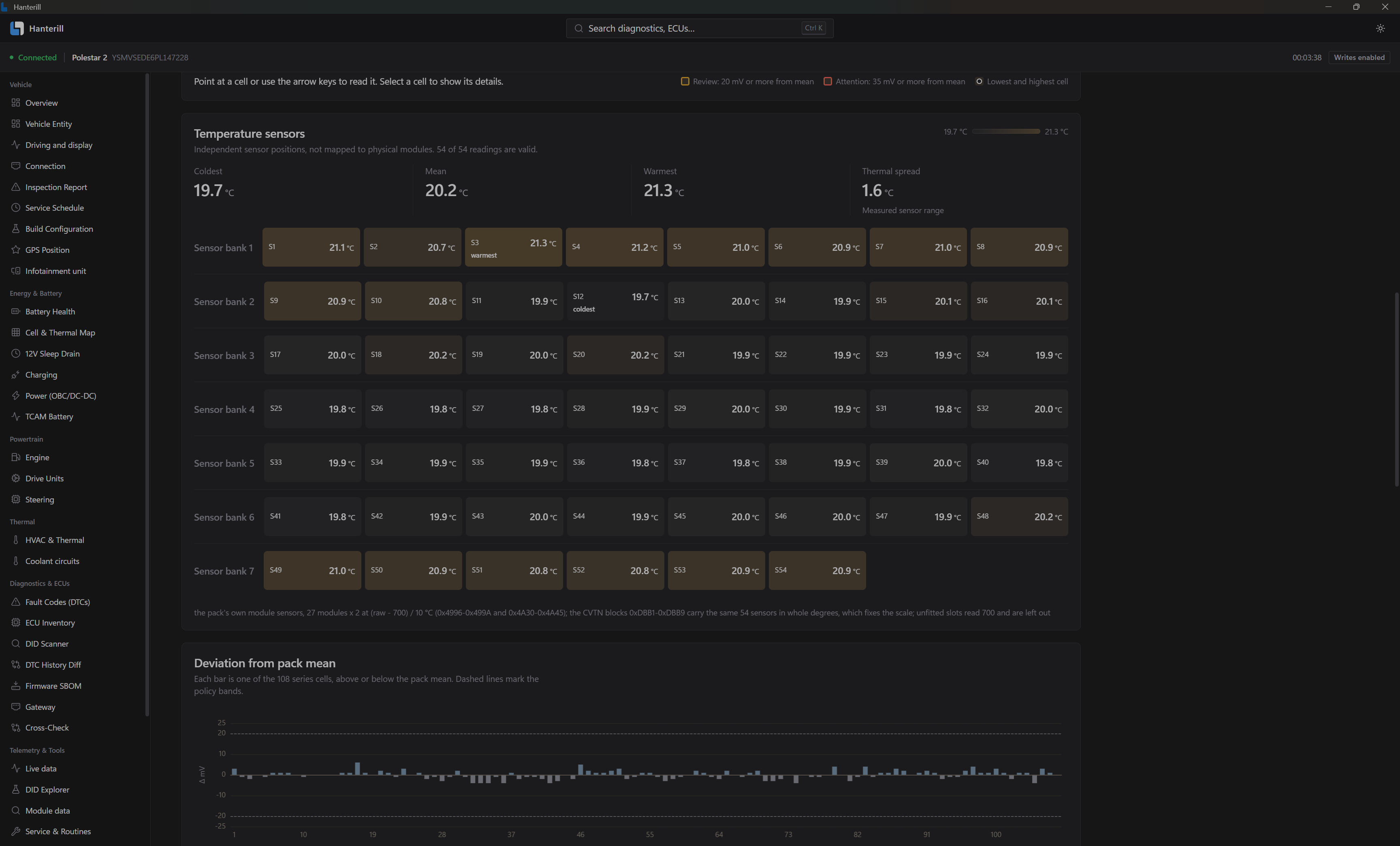
Task: Click the temperature range gradient bar
Action: coord(1006,131)
